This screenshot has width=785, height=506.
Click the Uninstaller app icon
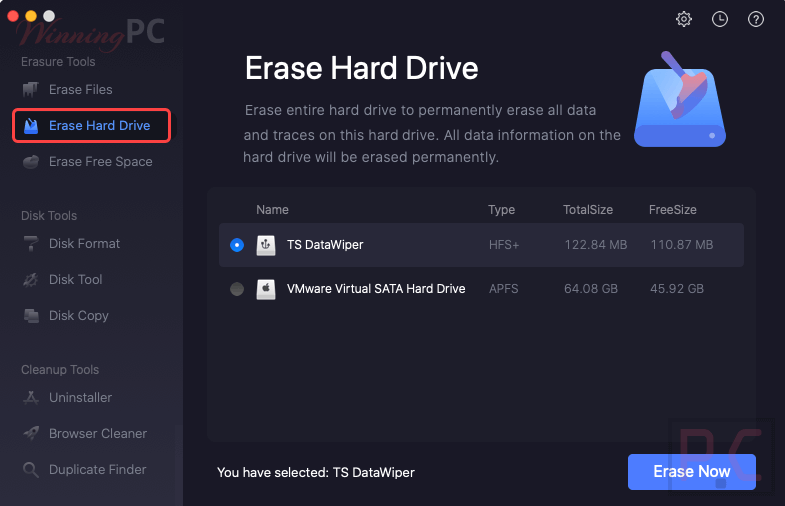coord(31,398)
